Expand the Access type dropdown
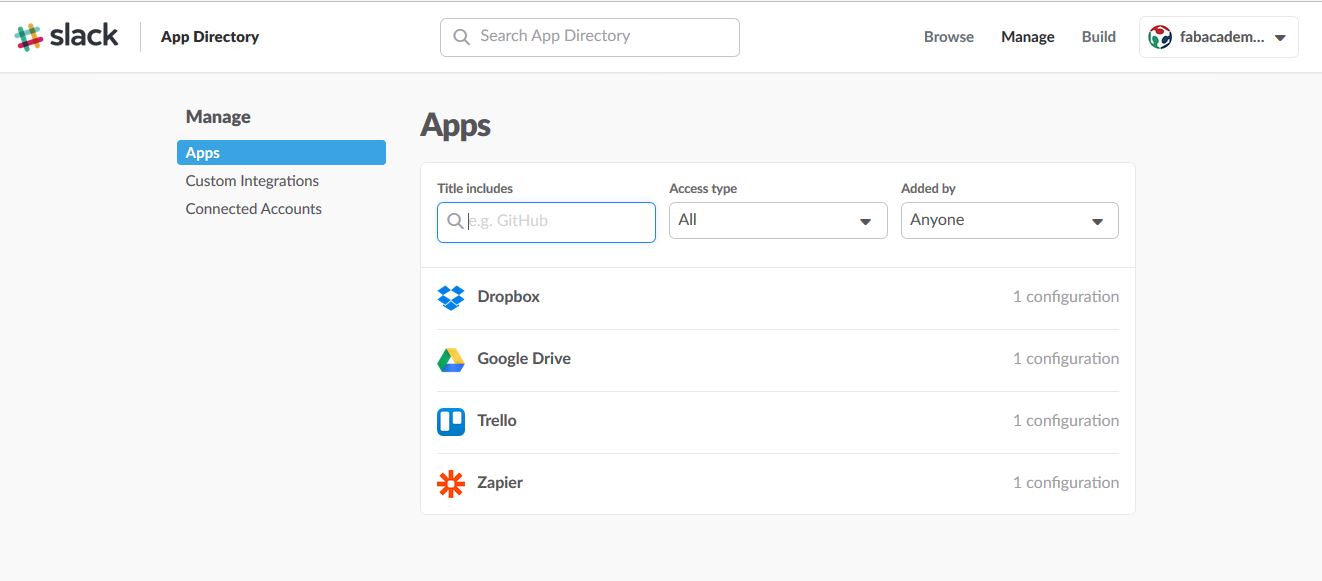 [778, 220]
